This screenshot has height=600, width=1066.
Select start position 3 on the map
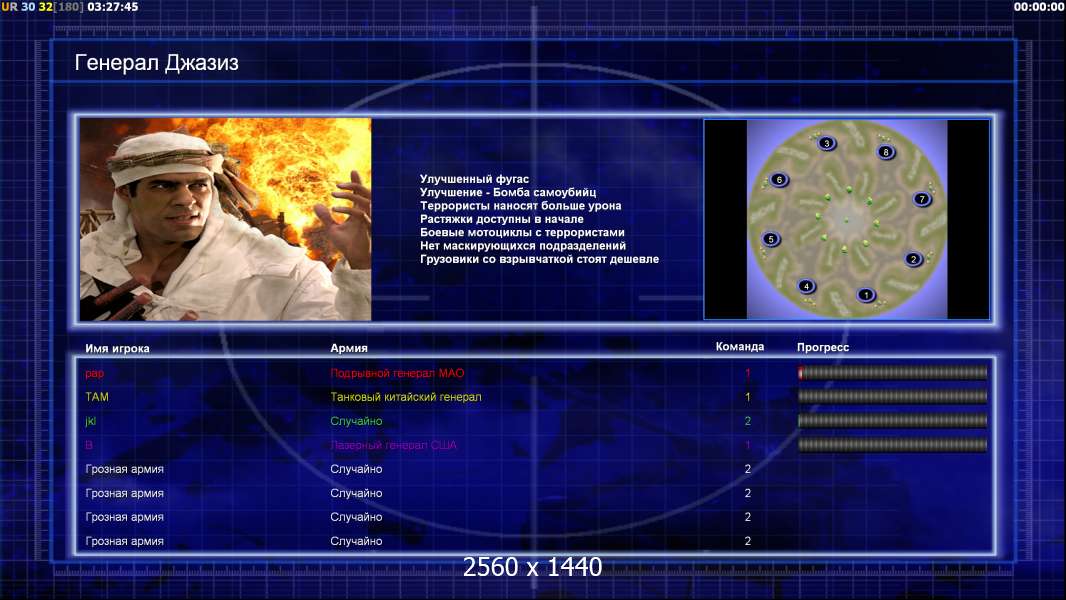tap(827, 143)
